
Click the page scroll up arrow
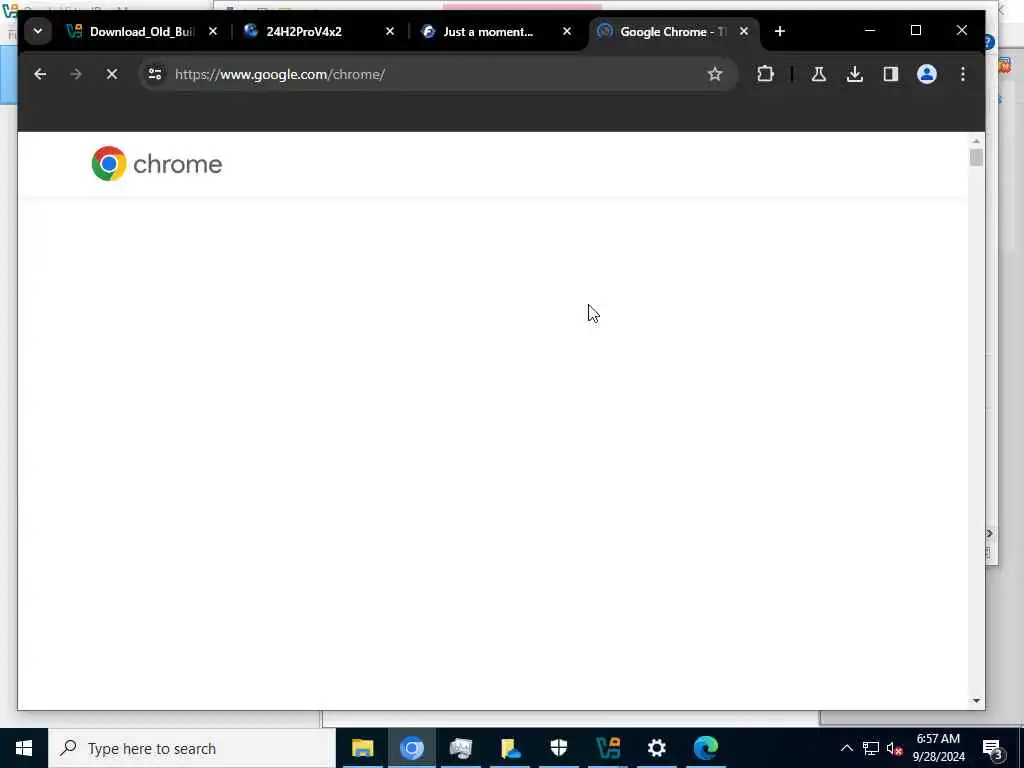click(976, 141)
